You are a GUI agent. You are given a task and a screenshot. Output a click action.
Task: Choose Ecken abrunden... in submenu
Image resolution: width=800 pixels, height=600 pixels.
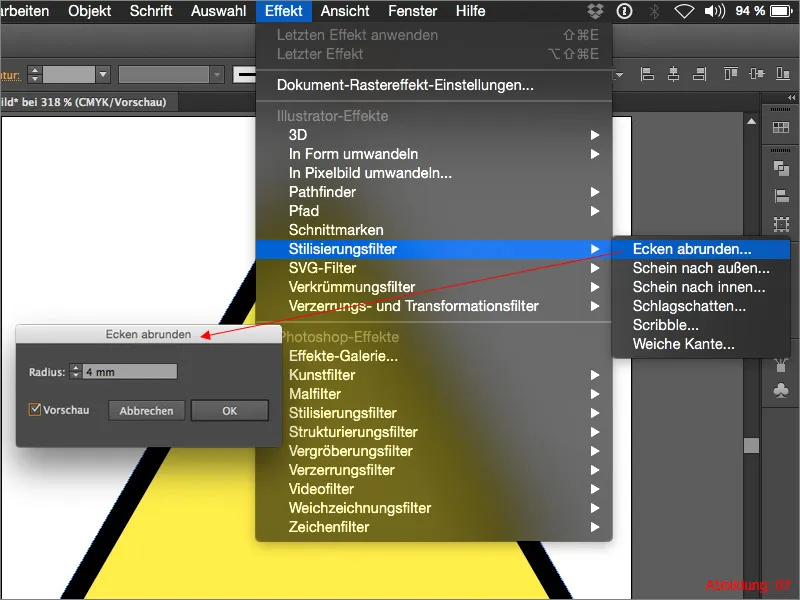coord(701,249)
